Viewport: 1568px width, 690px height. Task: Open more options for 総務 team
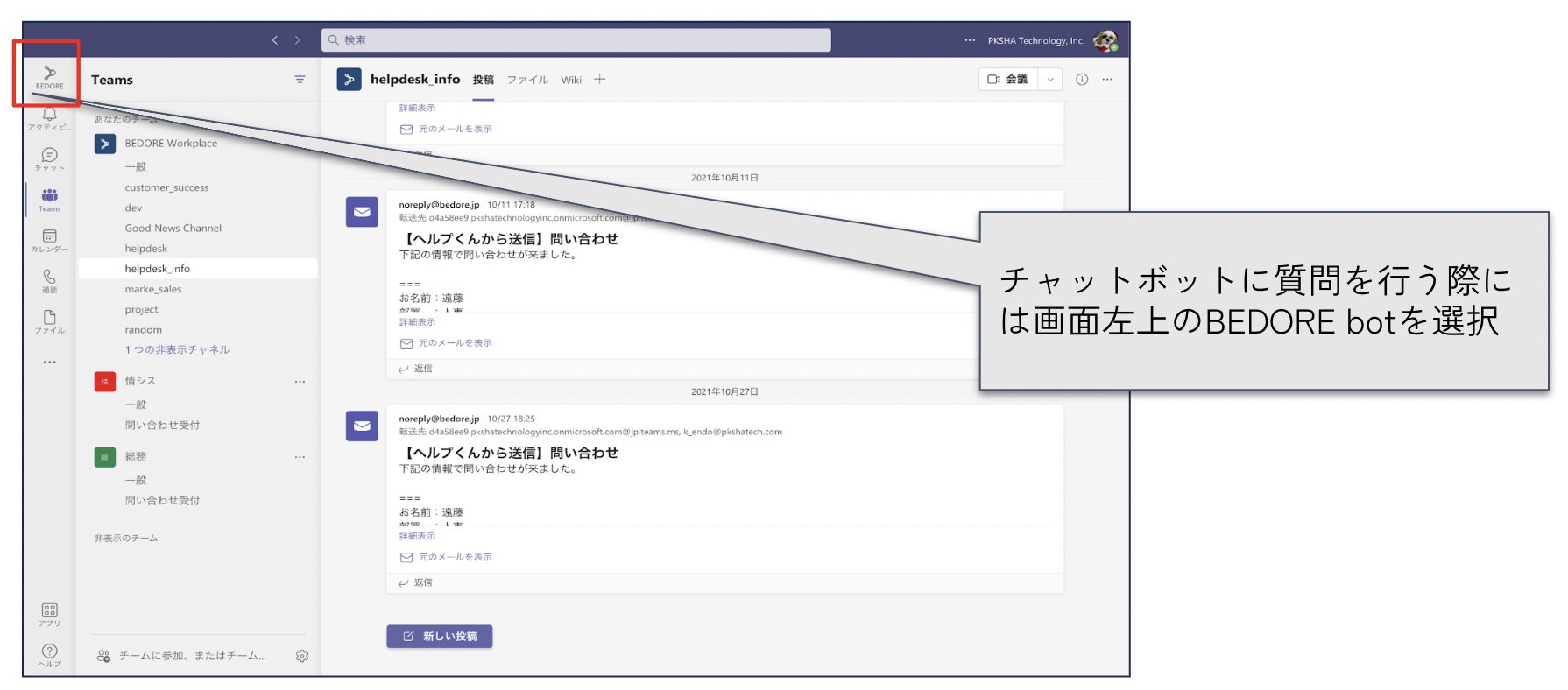click(300, 457)
